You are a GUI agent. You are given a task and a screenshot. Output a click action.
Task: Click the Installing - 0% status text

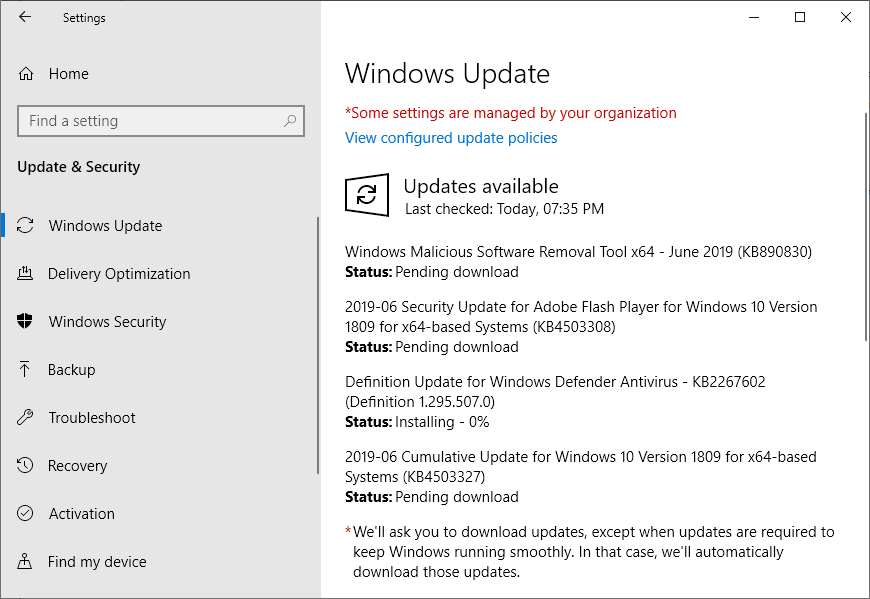click(x=442, y=422)
